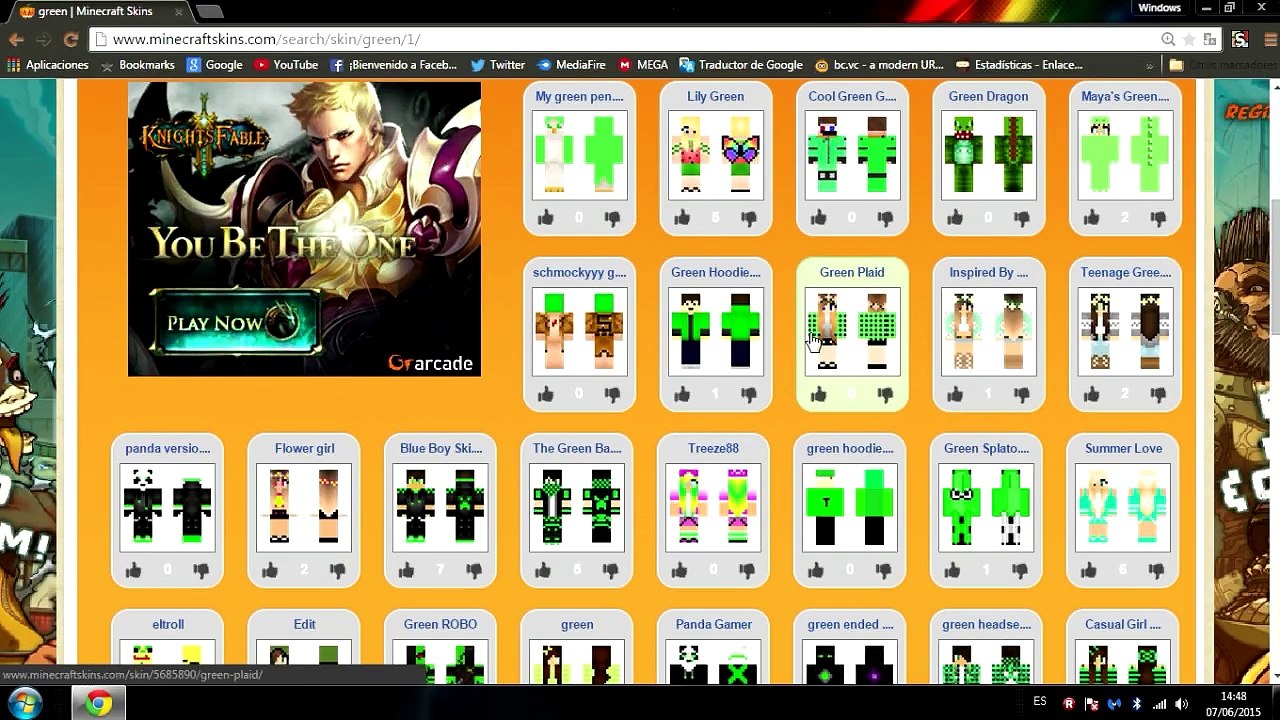The height and width of the screenshot is (720, 1280).
Task: View the Cool Green G... skin preview image
Action: click(x=852, y=156)
